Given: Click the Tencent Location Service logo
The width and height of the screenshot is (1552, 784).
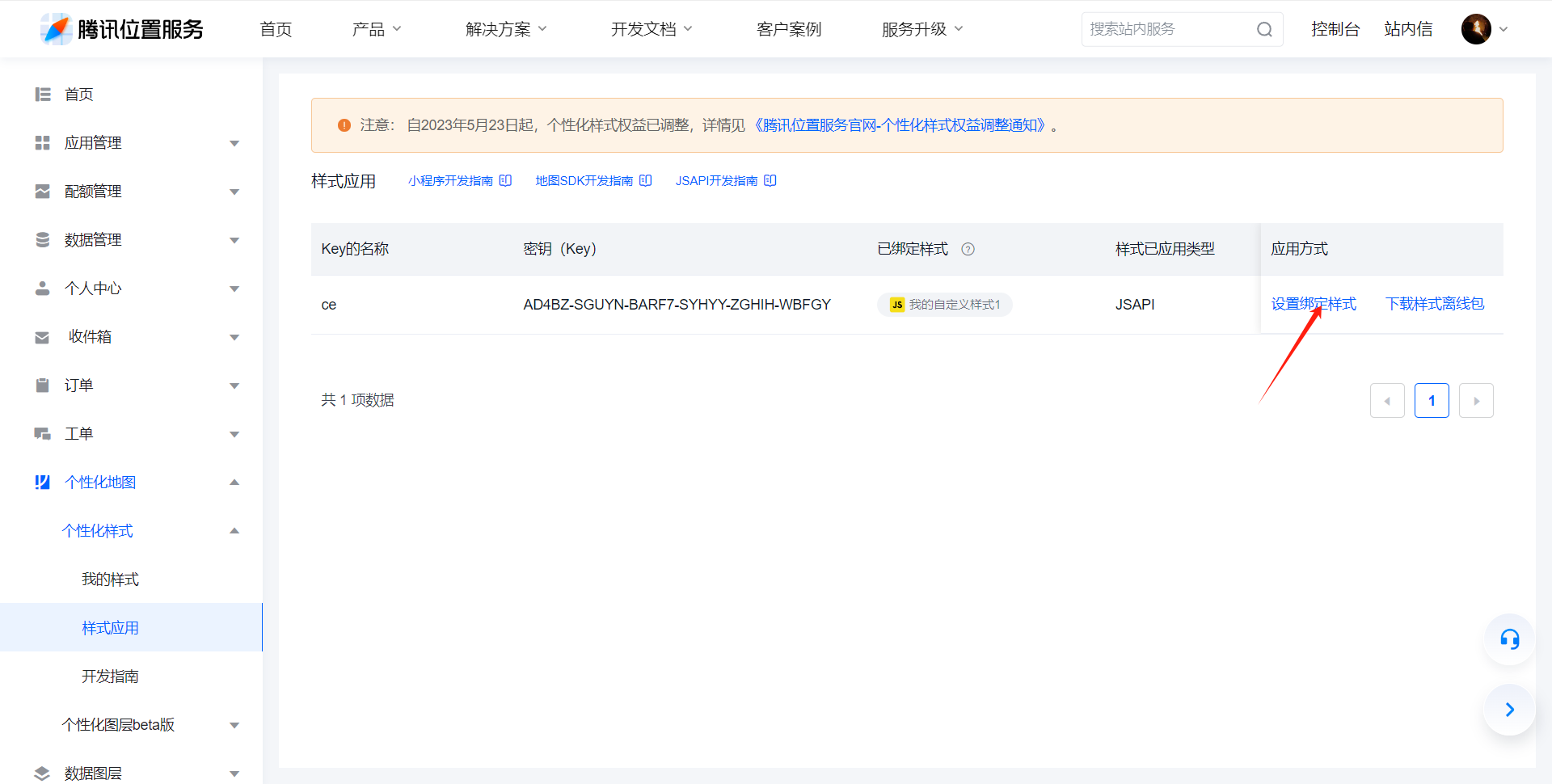Looking at the screenshot, I should [x=122, y=29].
